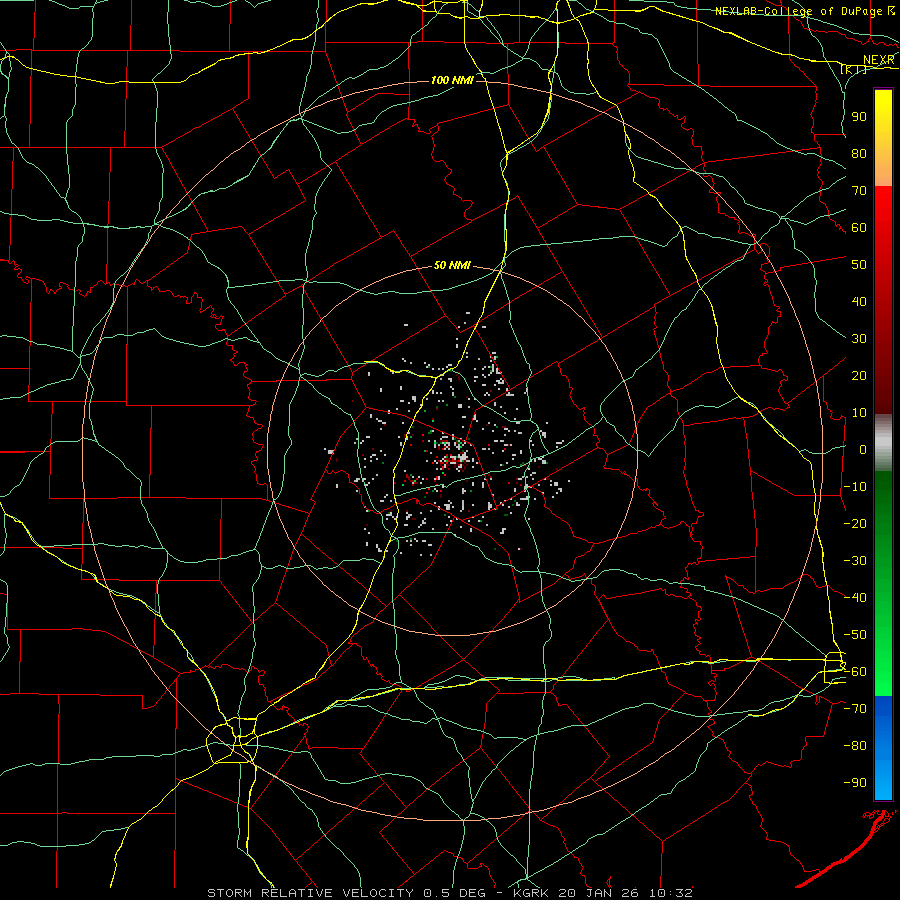Click the -30 value on the velocity scale
The height and width of the screenshot is (900, 900).
click(855, 561)
